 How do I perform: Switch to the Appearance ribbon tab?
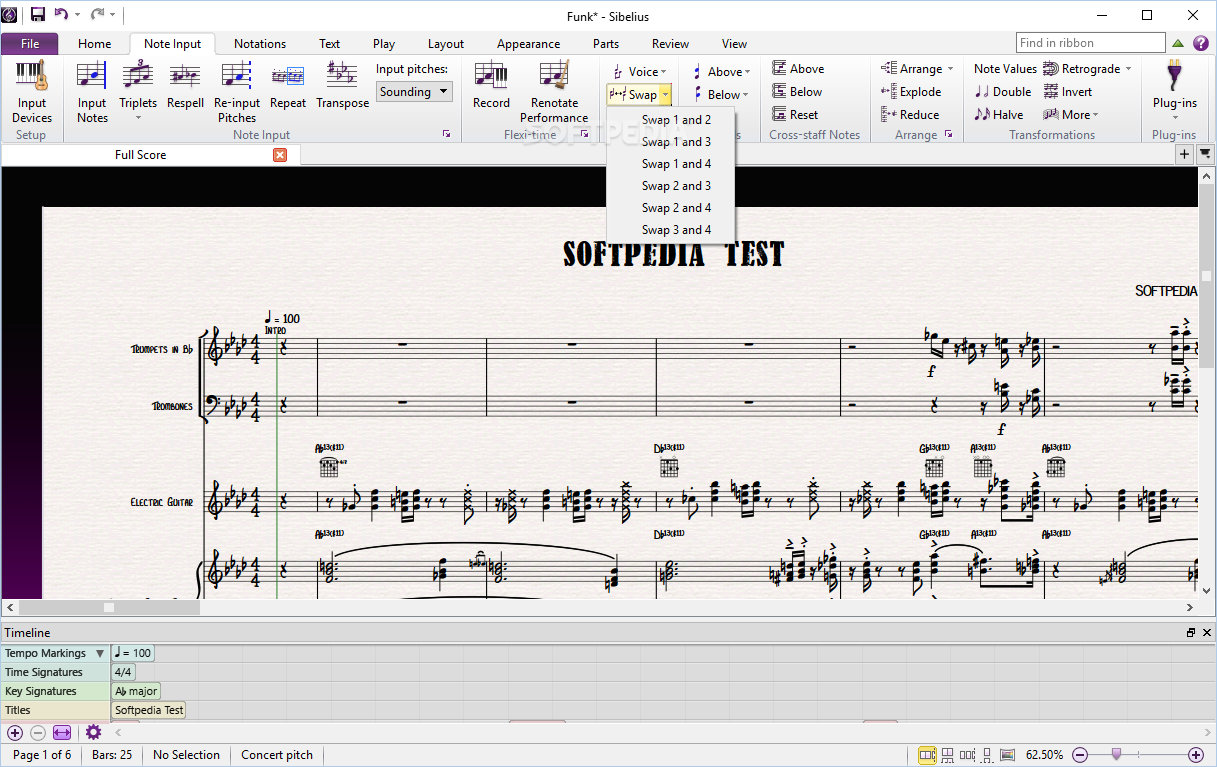click(528, 44)
